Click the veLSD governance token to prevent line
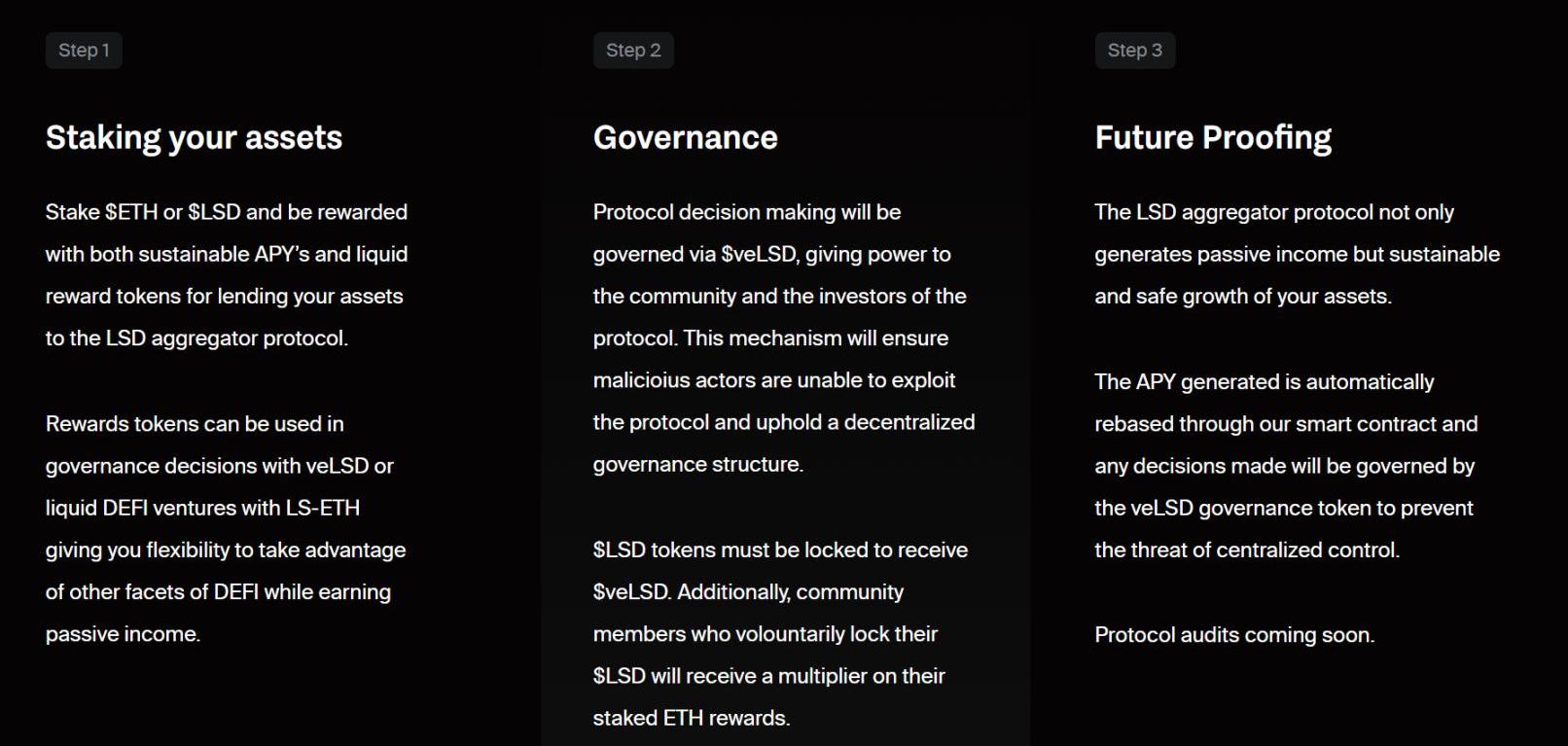This screenshot has width=1568, height=746. click(1283, 508)
